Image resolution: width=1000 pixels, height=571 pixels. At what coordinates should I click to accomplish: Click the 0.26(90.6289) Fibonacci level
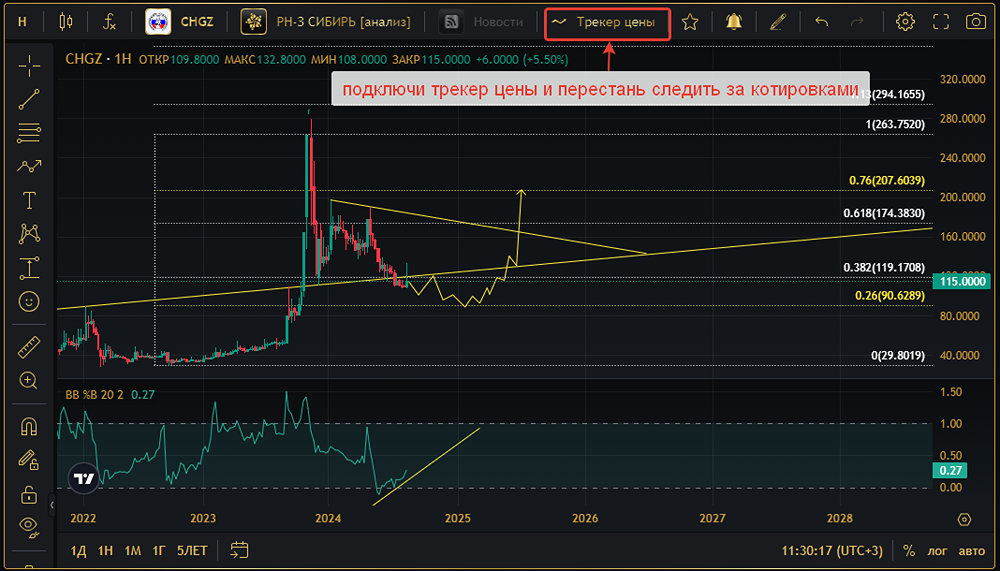click(x=890, y=296)
